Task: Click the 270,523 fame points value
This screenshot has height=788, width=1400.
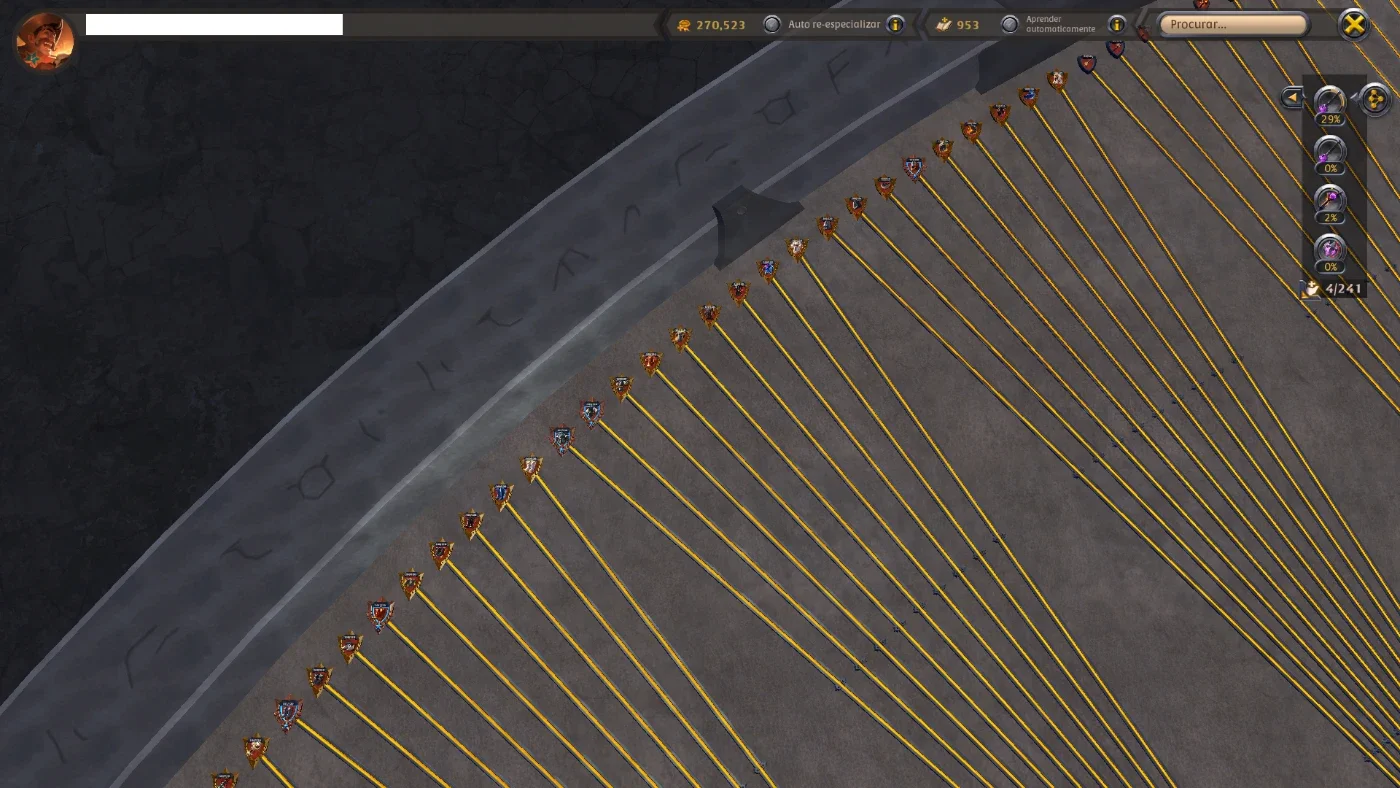Action: pyautogui.click(x=721, y=25)
